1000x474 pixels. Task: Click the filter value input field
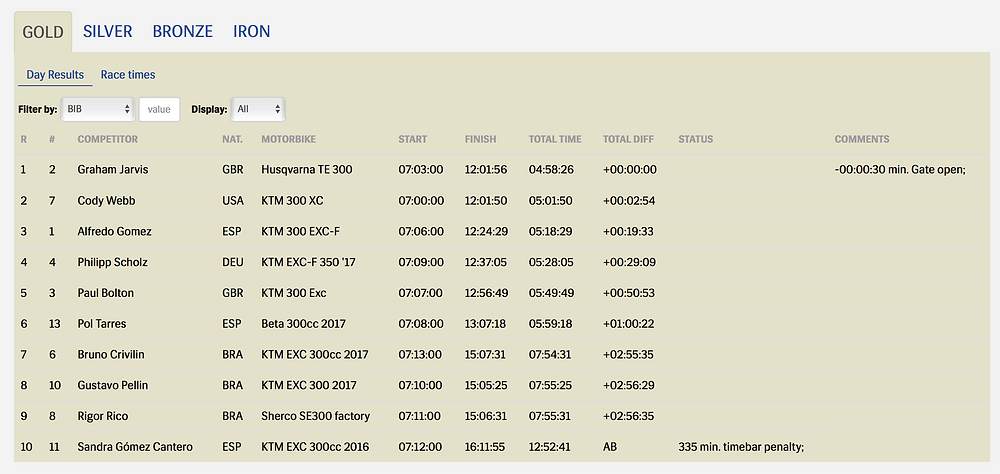pyautogui.click(x=159, y=109)
